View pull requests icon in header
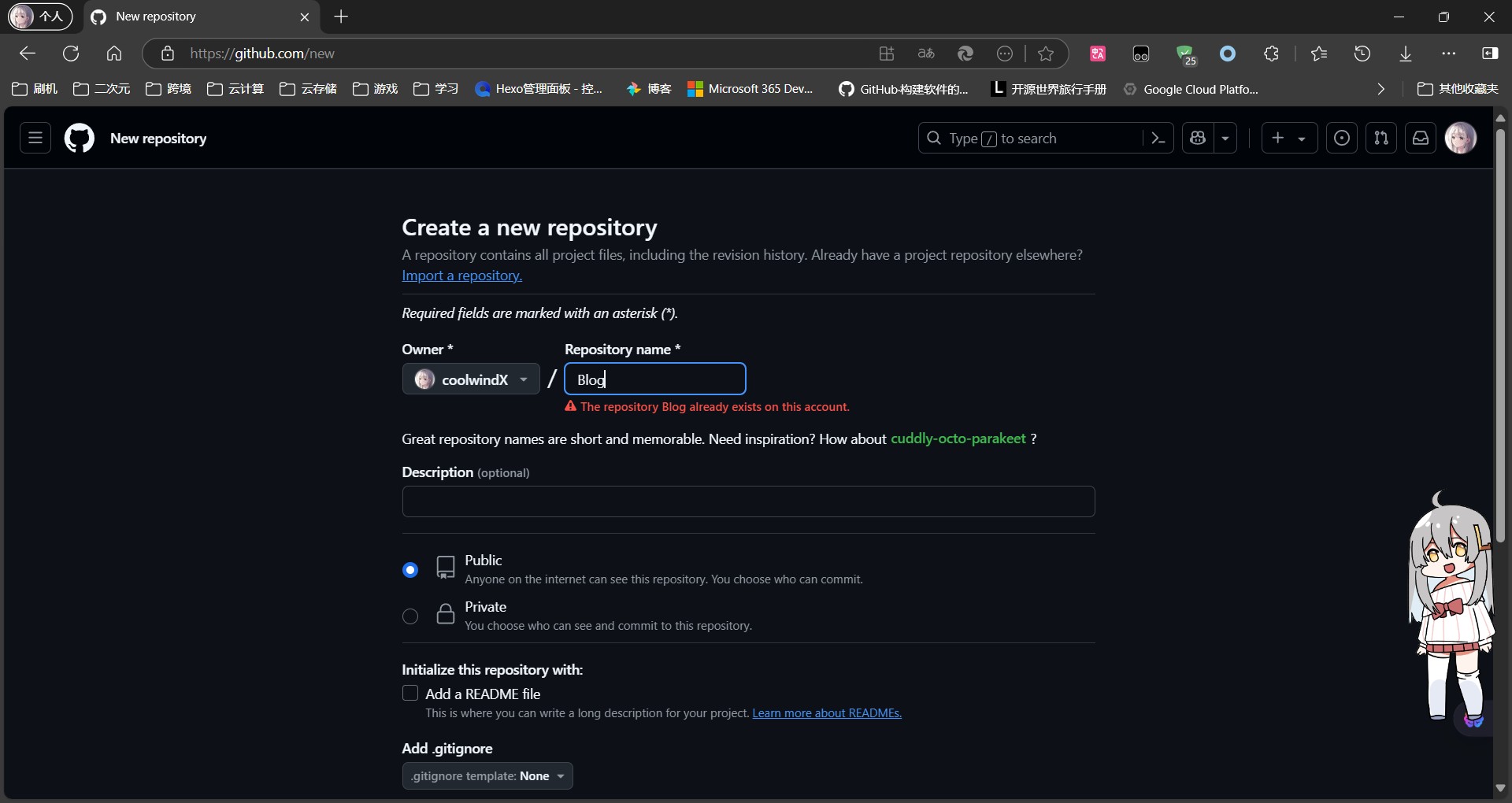This screenshot has width=1512, height=803. click(1381, 139)
